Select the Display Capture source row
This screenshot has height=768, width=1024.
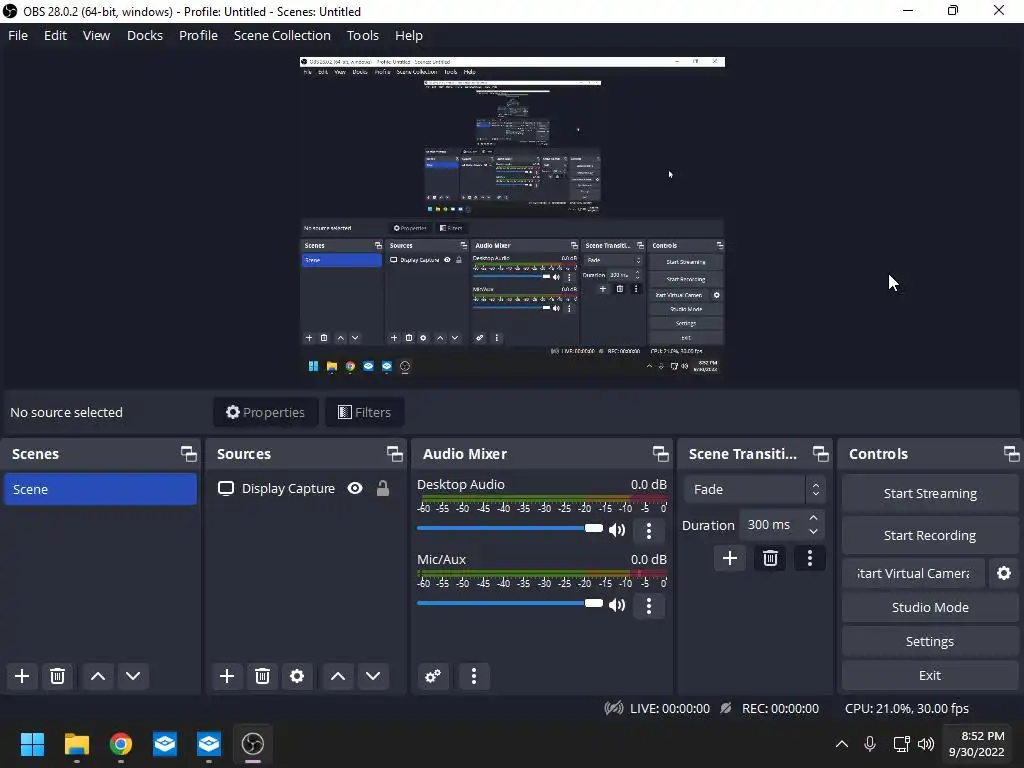[306, 488]
